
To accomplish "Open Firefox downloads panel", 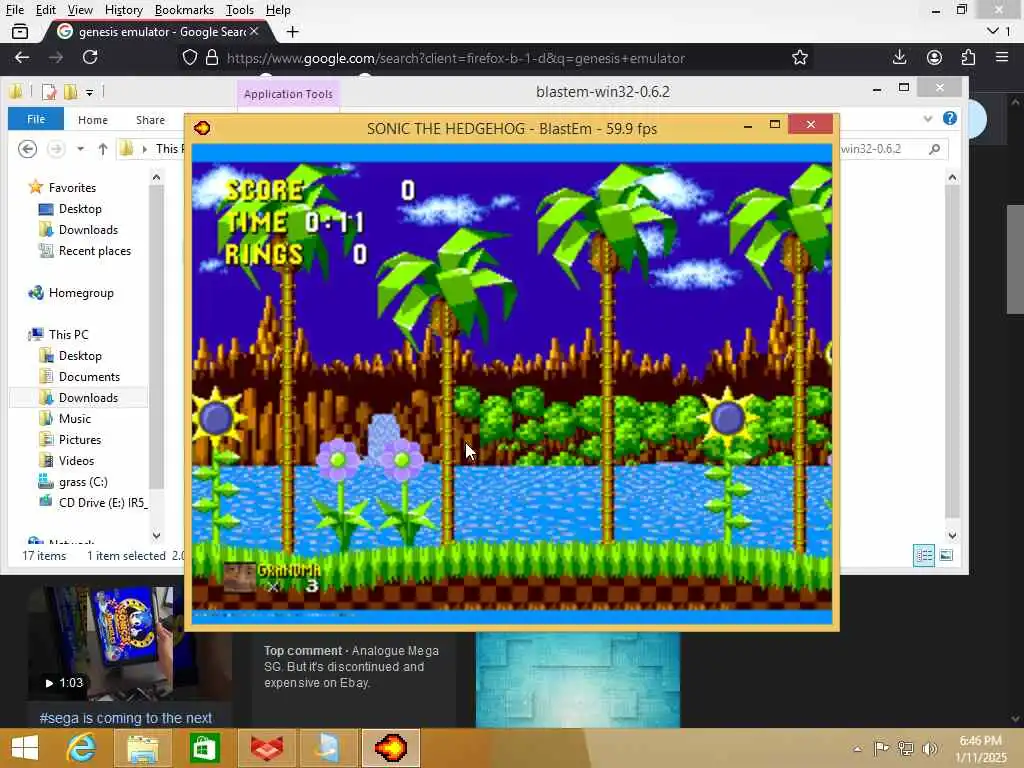I will (x=899, y=57).
